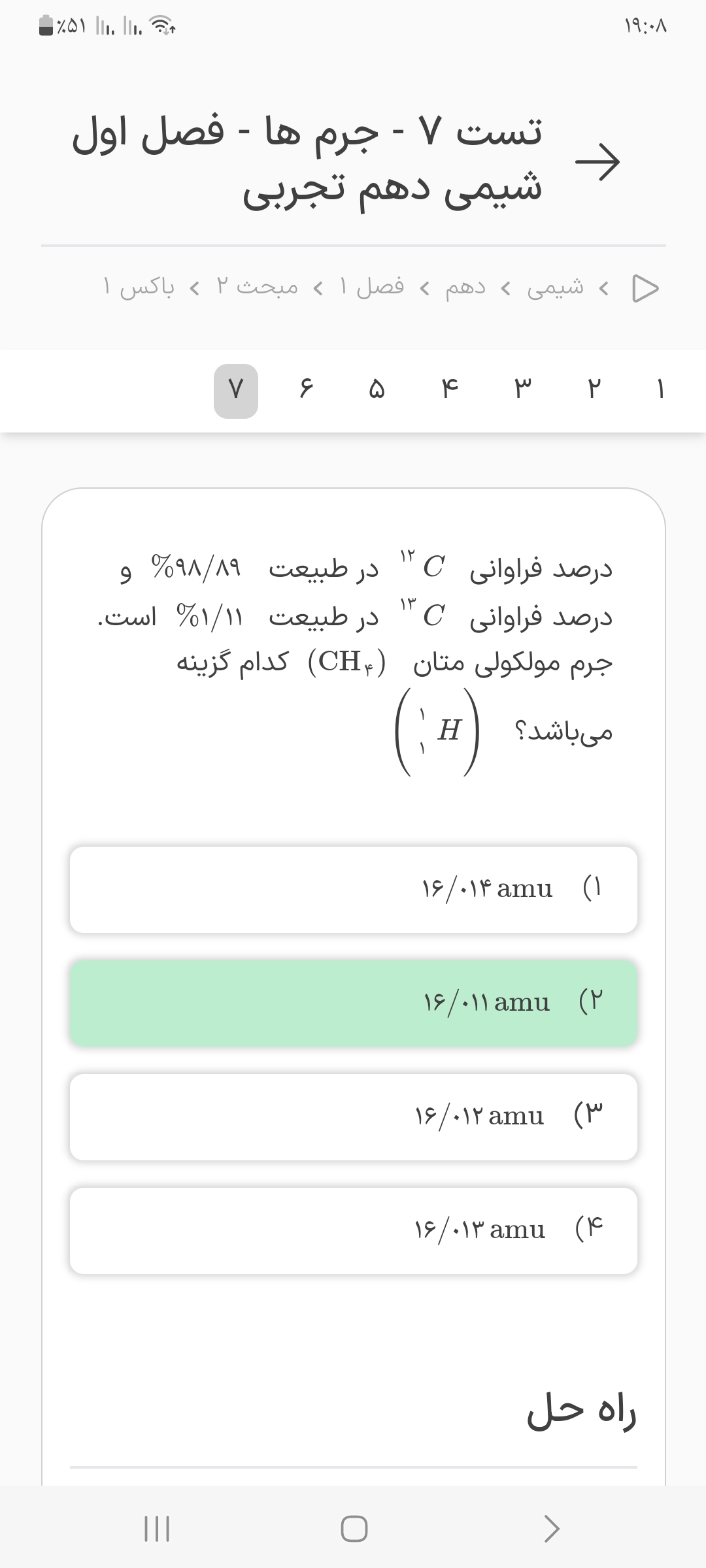Tap the back arrow beside the title
The image size is (706, 1568).
click(x=597, y=161)
